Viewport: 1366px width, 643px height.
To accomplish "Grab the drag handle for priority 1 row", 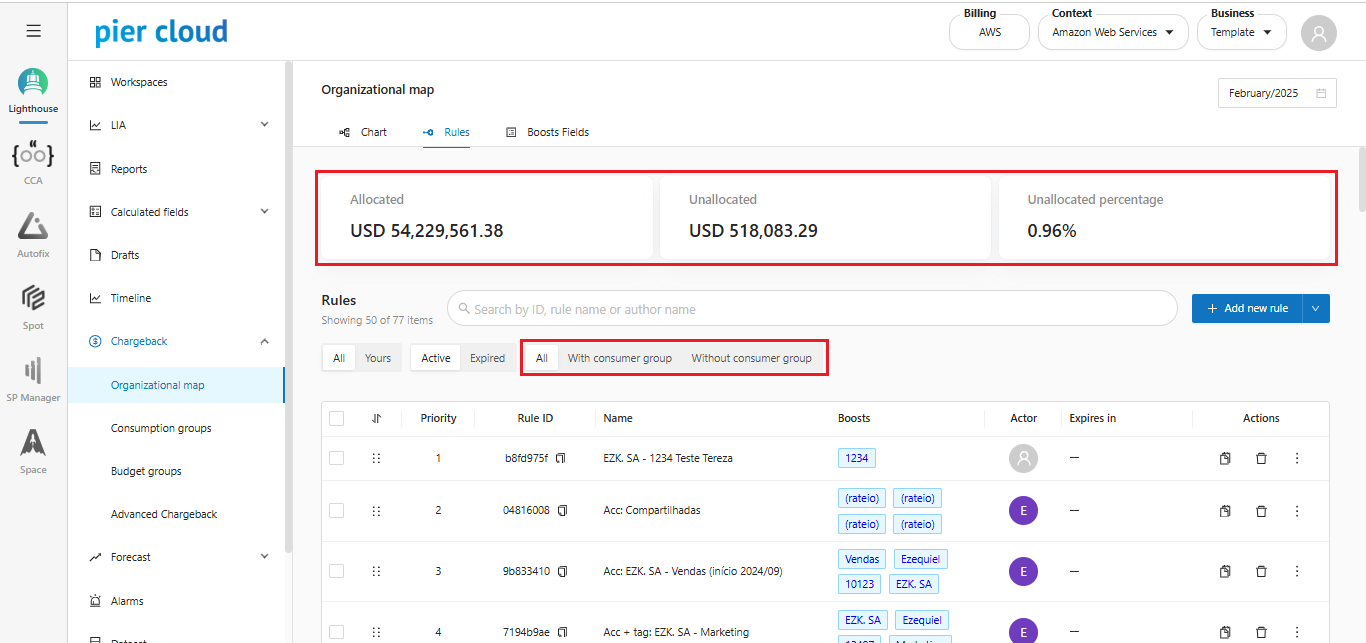I will [x=376, y=458].
